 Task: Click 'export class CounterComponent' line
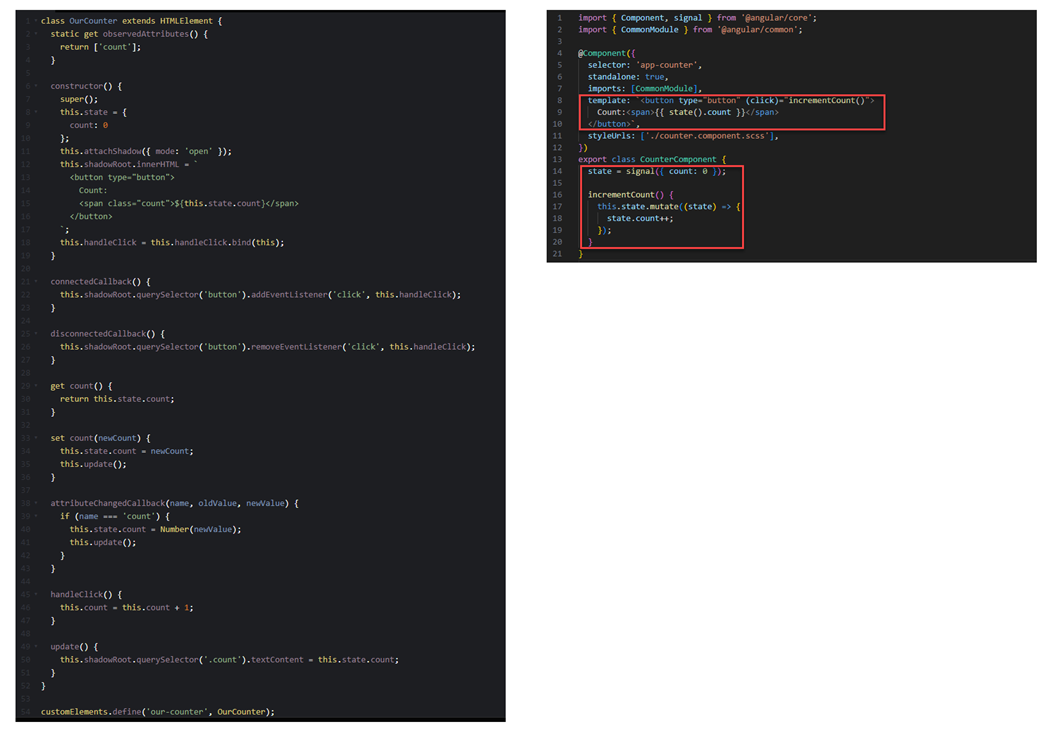pyautogui.click(x=652, y=160)
